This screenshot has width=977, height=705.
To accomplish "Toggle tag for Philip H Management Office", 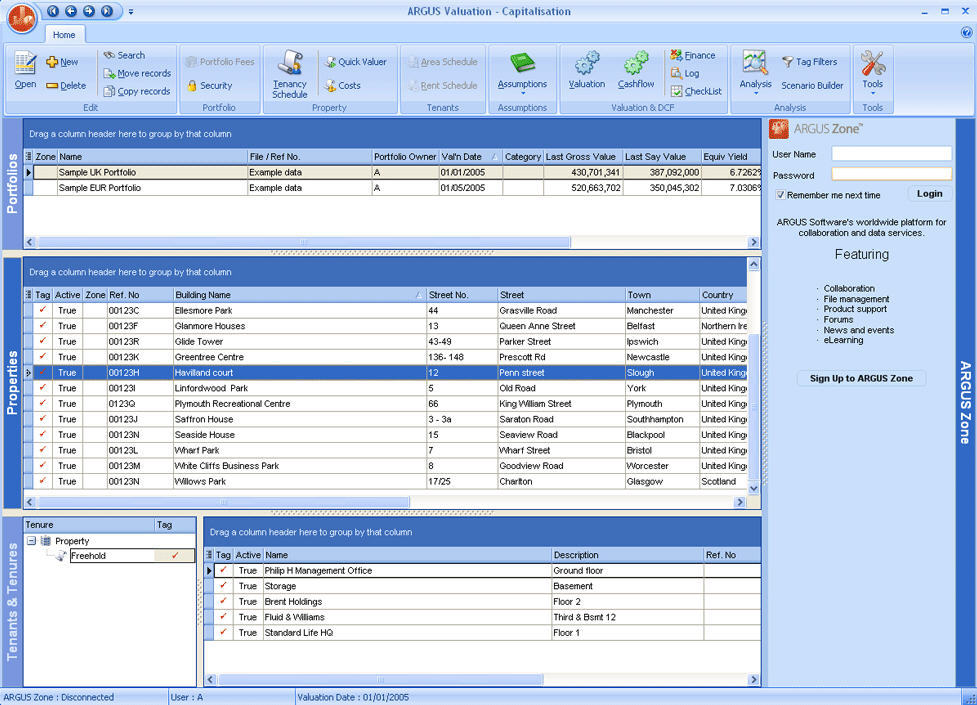I will pos(224,570).
